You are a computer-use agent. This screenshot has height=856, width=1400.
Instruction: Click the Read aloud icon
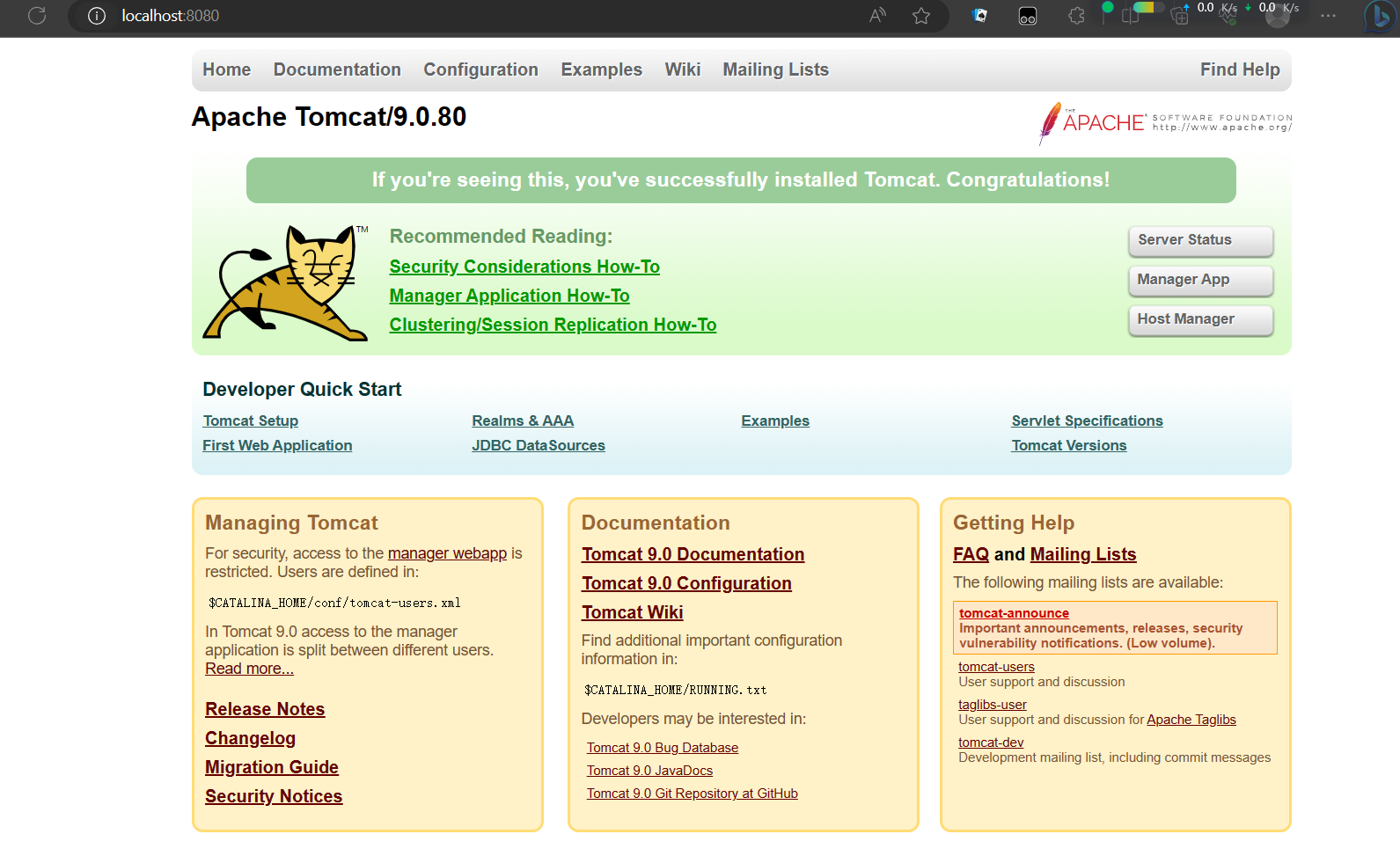pos(877,16)
